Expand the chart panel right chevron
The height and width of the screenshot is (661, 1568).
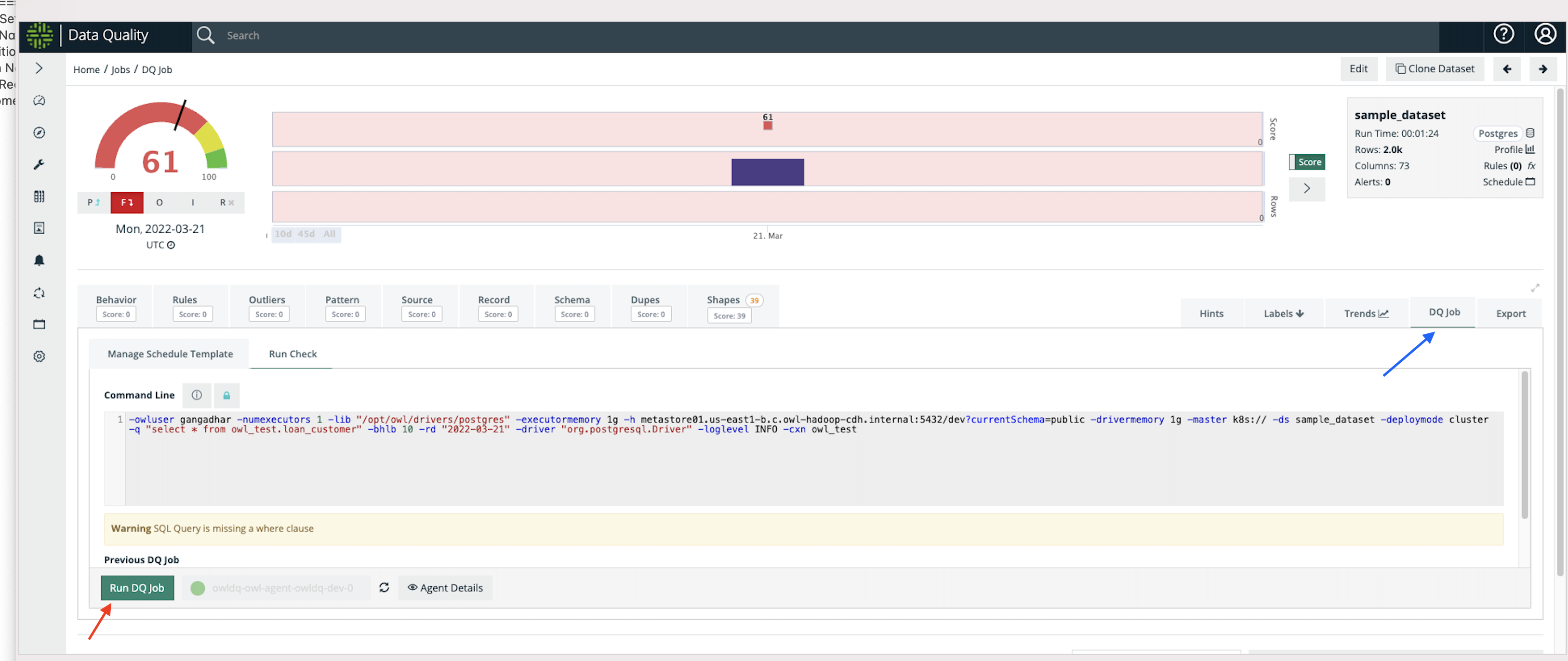click(x=1306, y=189)
